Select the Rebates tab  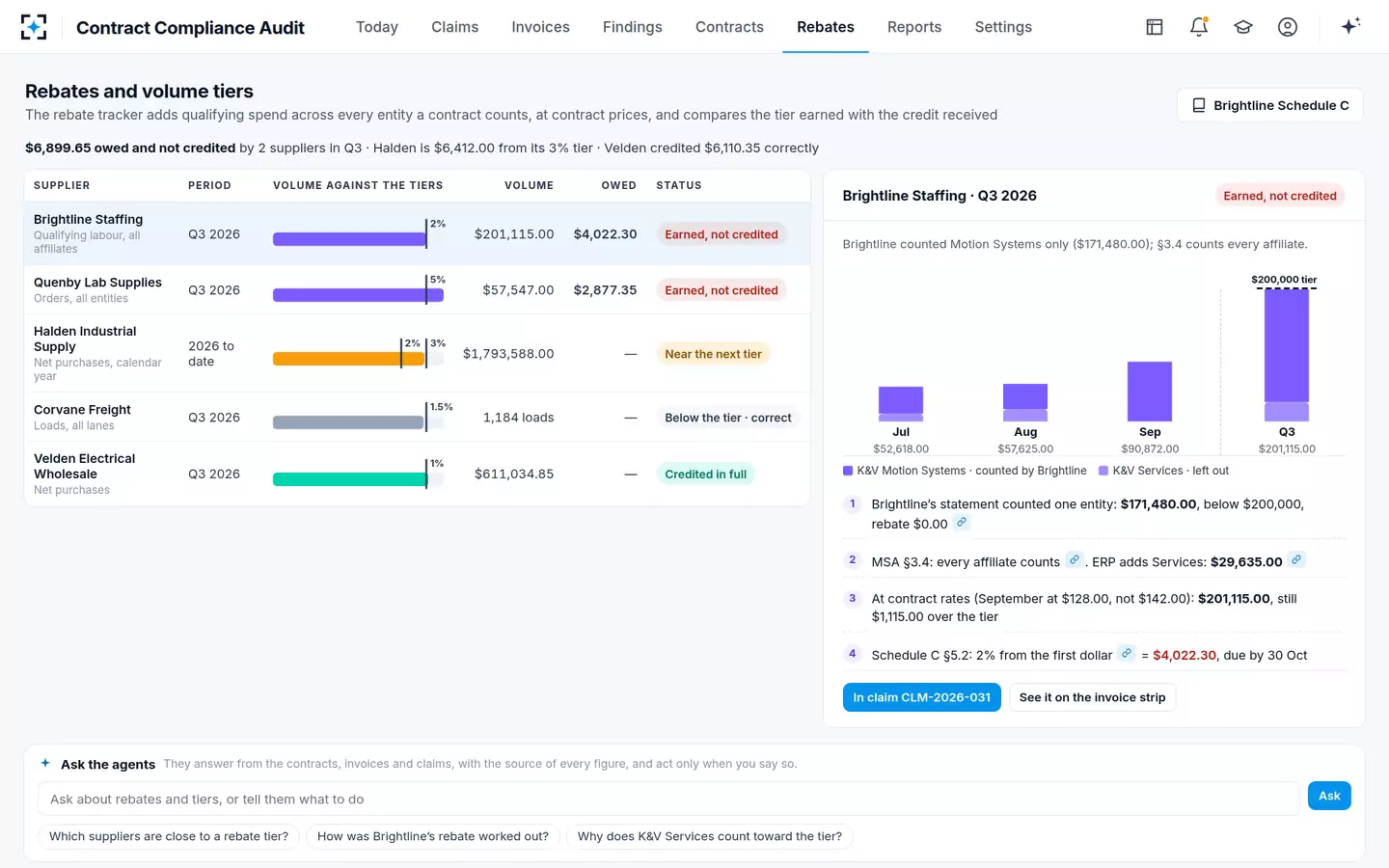click(826, 27)
